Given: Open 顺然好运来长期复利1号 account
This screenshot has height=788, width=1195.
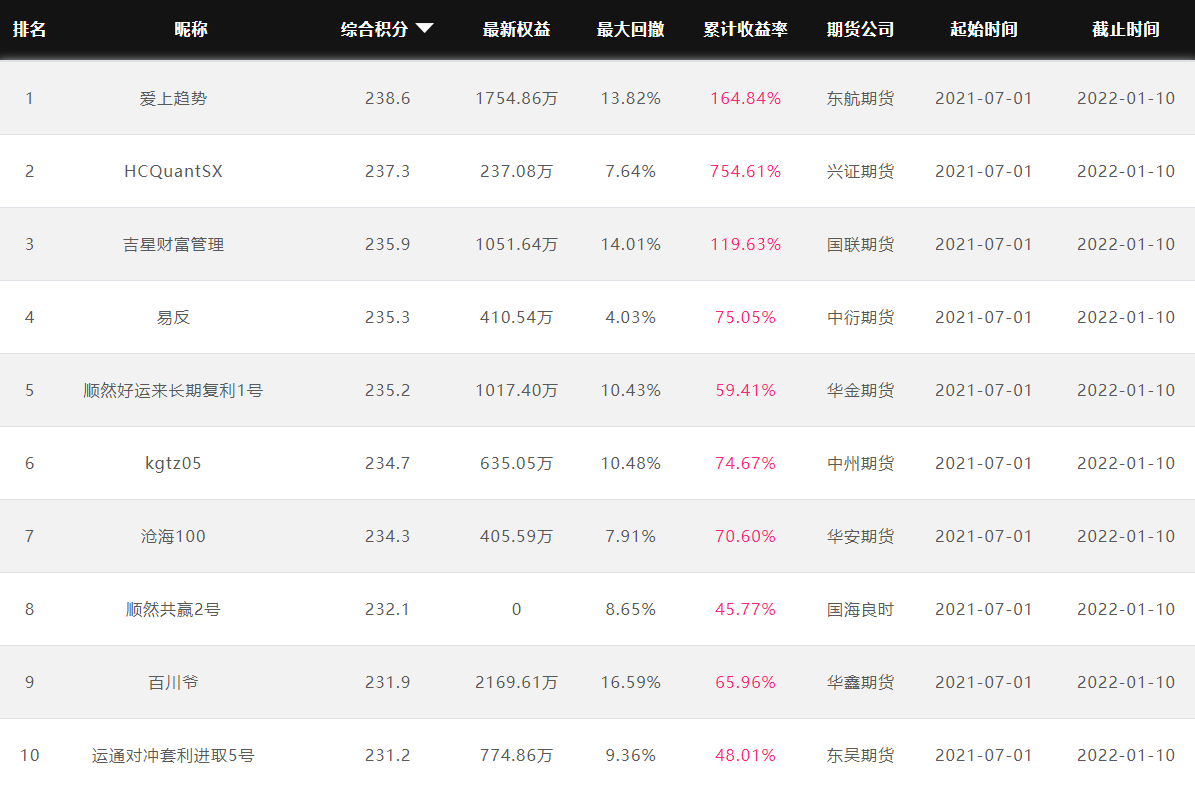Looking at the screenshot, I should coord(173,390).
